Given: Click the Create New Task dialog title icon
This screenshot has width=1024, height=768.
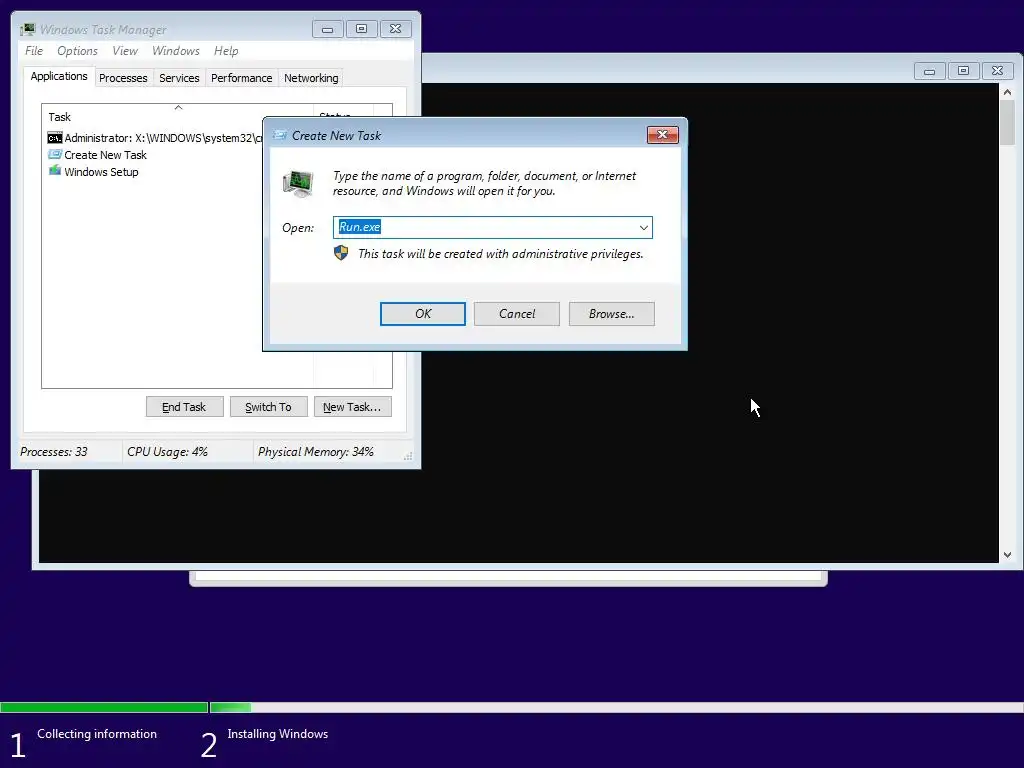Looking at the screenshot, I should pos(280,135).
